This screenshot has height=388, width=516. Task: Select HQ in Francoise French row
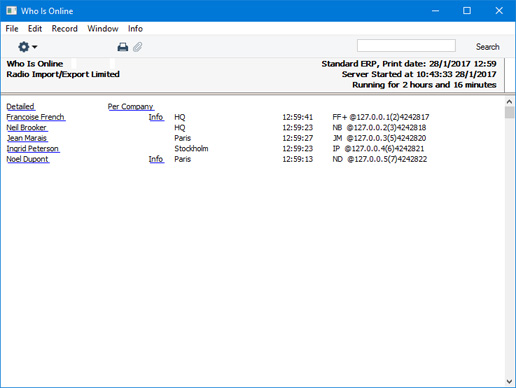click(180, 117)
